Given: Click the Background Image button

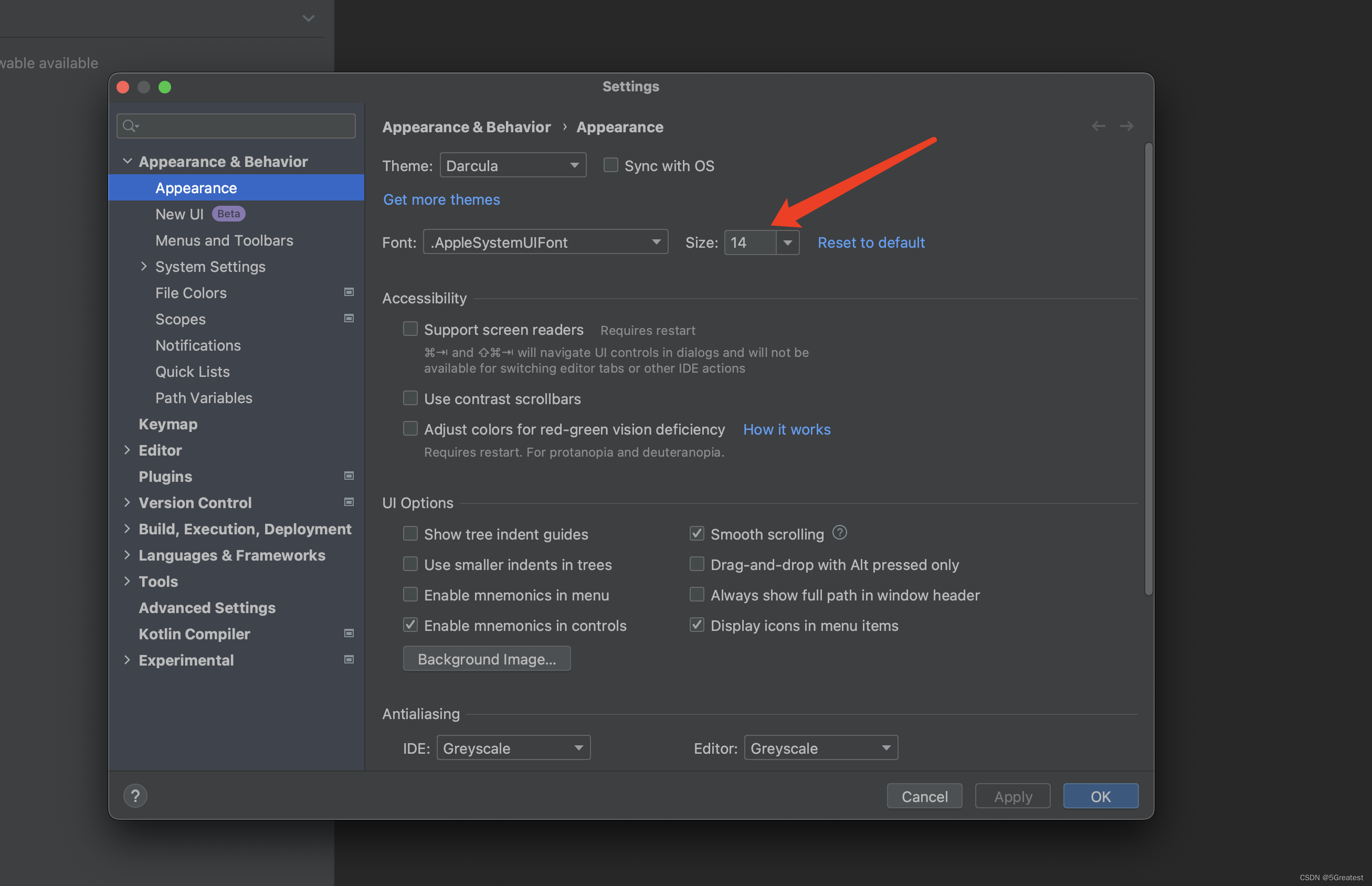Looking at the screenshot, I should click(x=487, y=658).
